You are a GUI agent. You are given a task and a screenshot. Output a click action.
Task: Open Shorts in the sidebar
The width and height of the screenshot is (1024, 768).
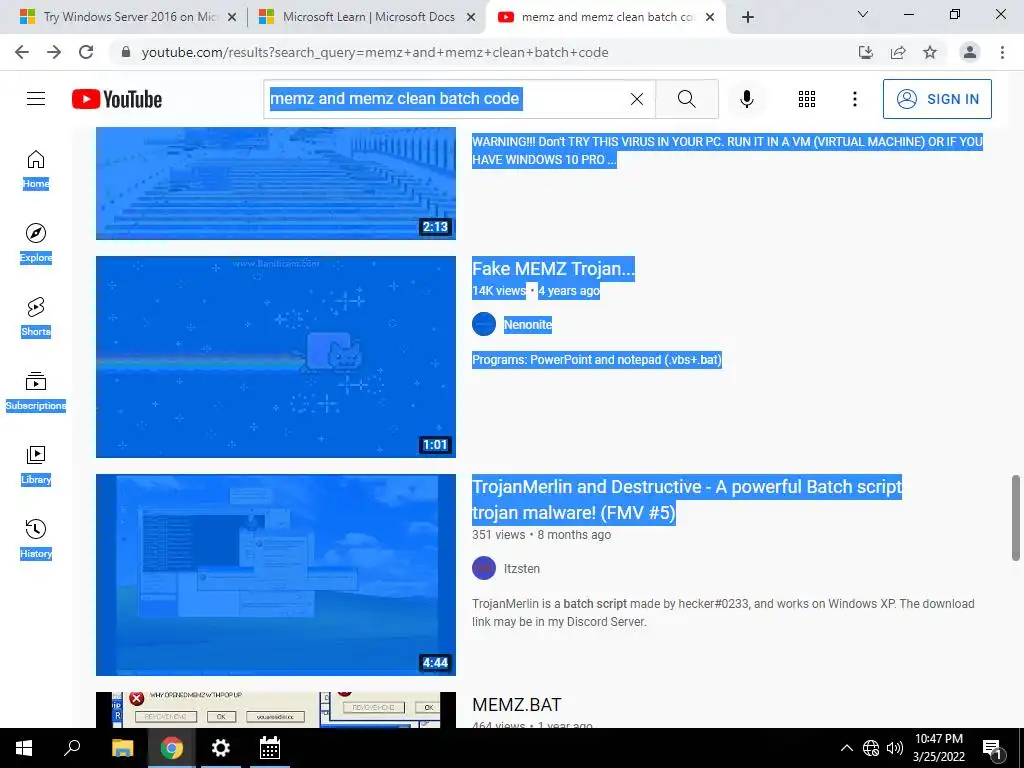pos(36,317)
